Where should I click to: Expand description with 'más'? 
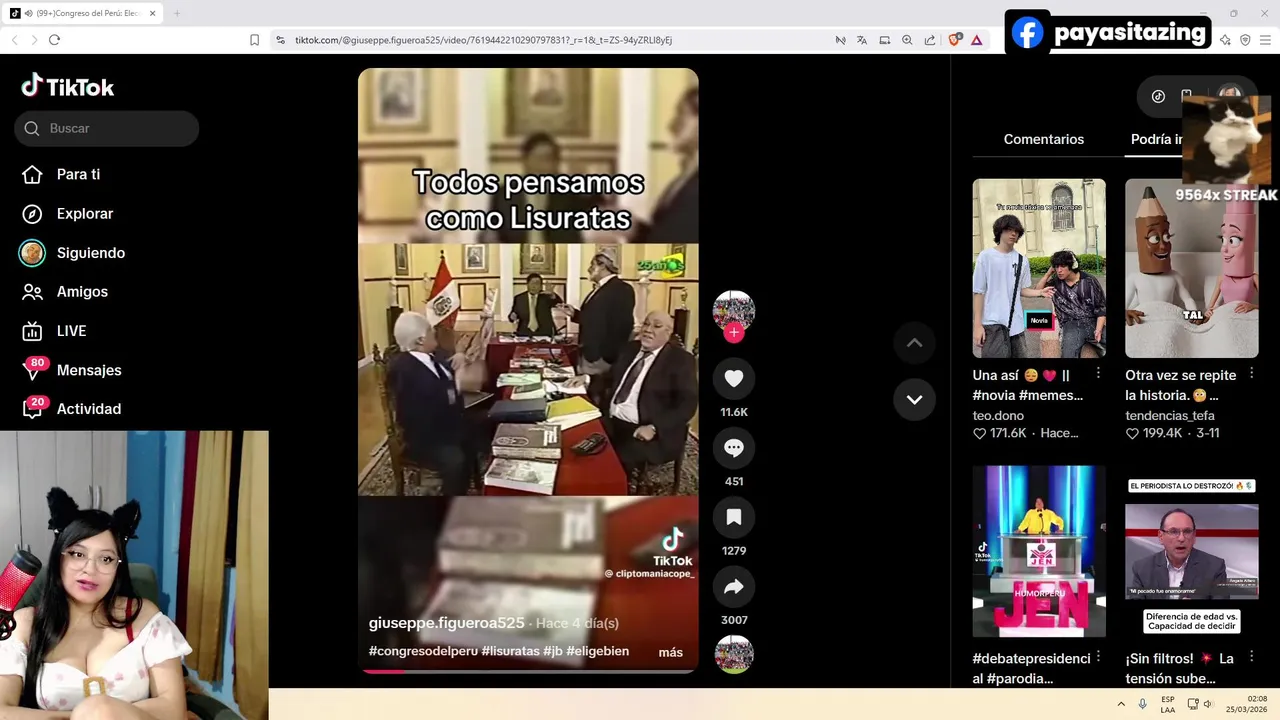pos(671,652)
